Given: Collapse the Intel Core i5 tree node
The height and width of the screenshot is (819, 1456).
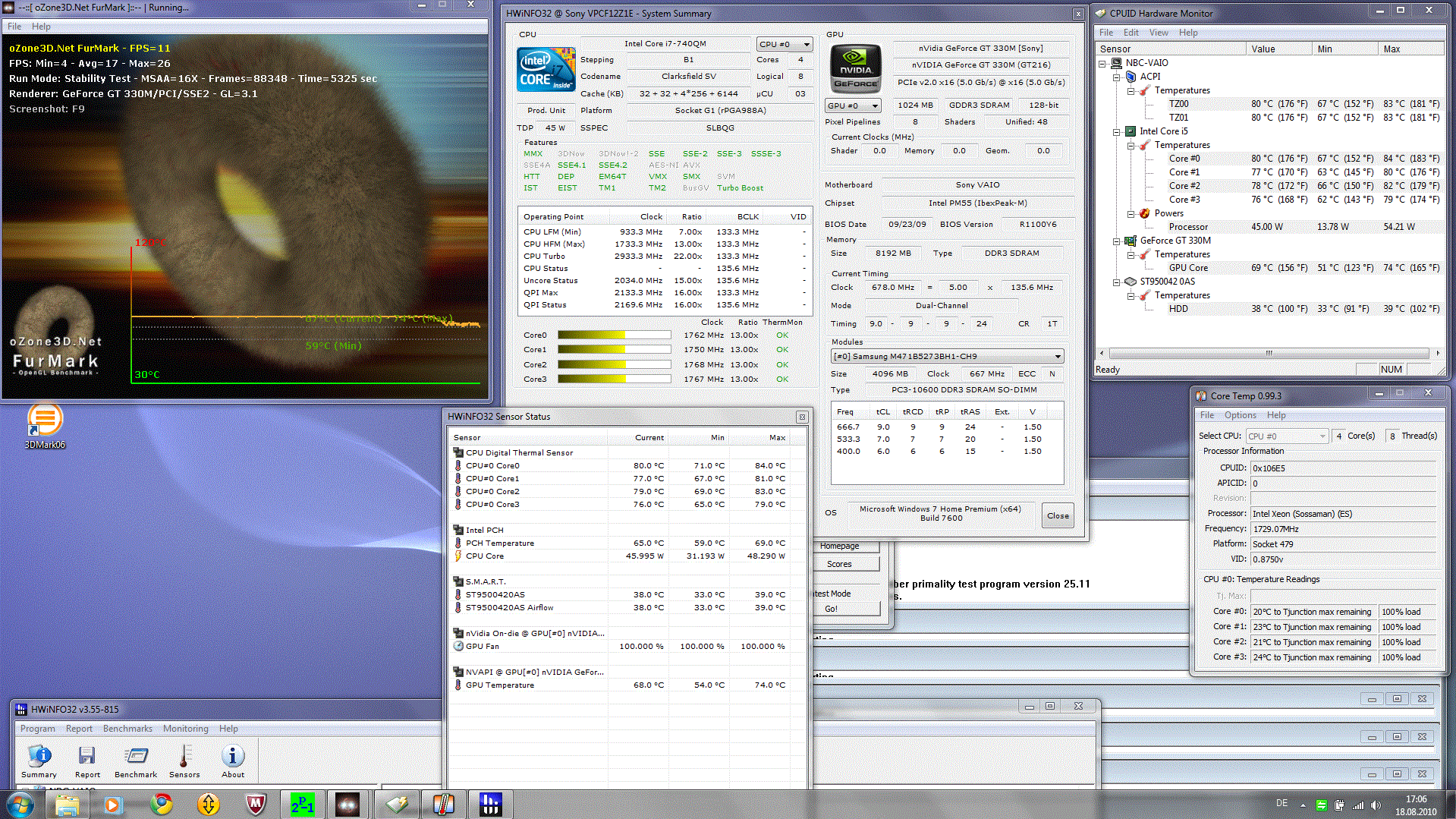Looking at the screenshot, I should [x=1117, y=131].
